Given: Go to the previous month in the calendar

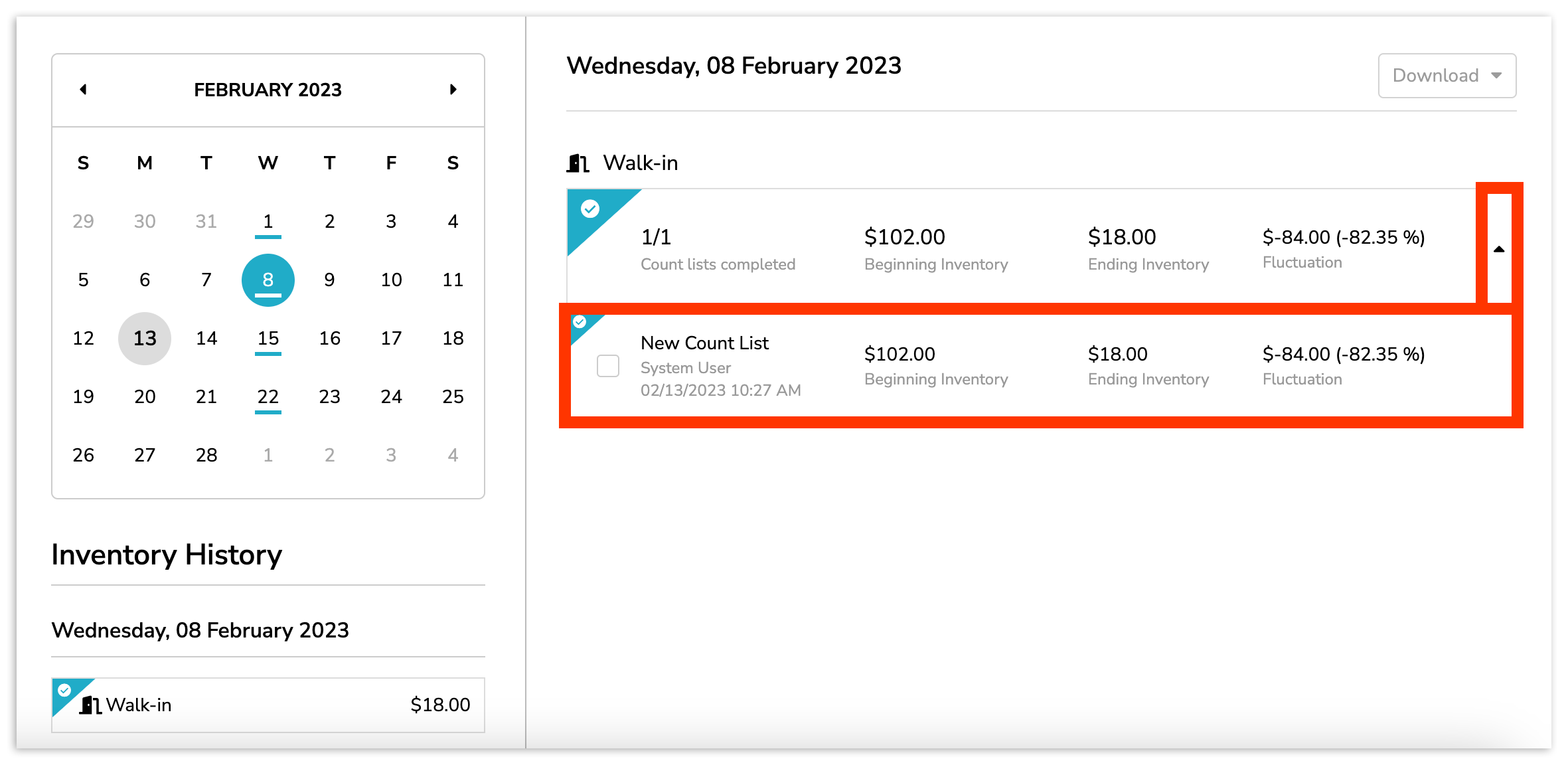Looking at the screenshot, I should [84, 89].
